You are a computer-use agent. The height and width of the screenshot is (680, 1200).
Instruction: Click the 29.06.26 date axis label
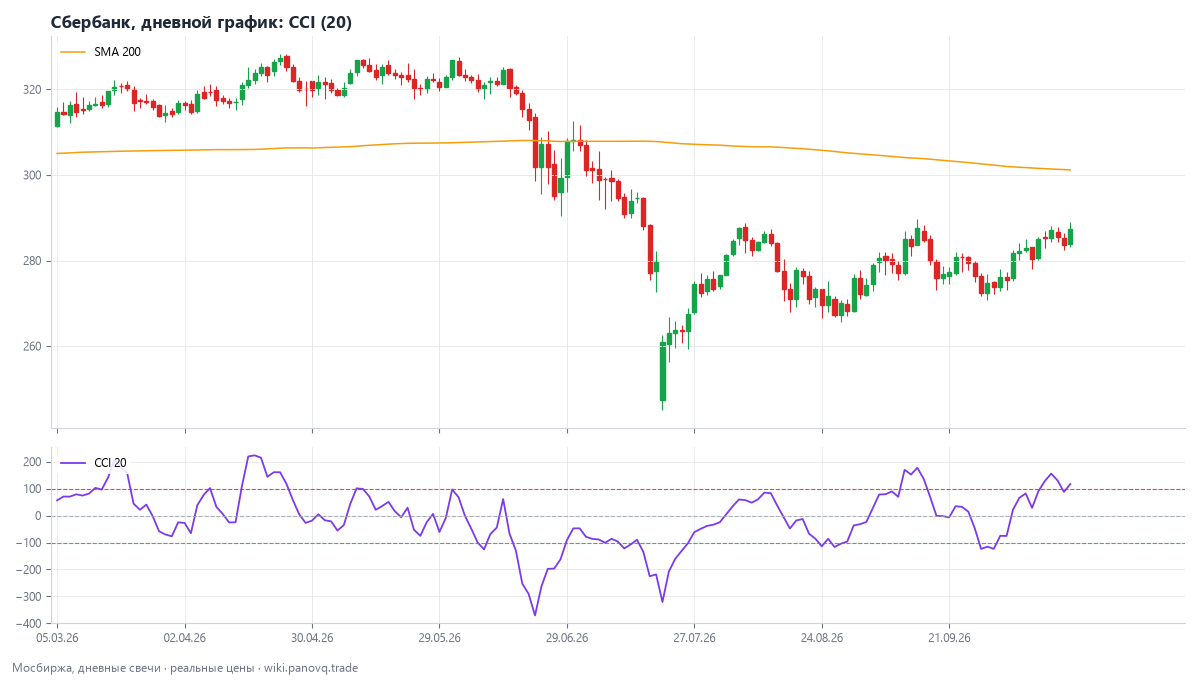(567, 637)
